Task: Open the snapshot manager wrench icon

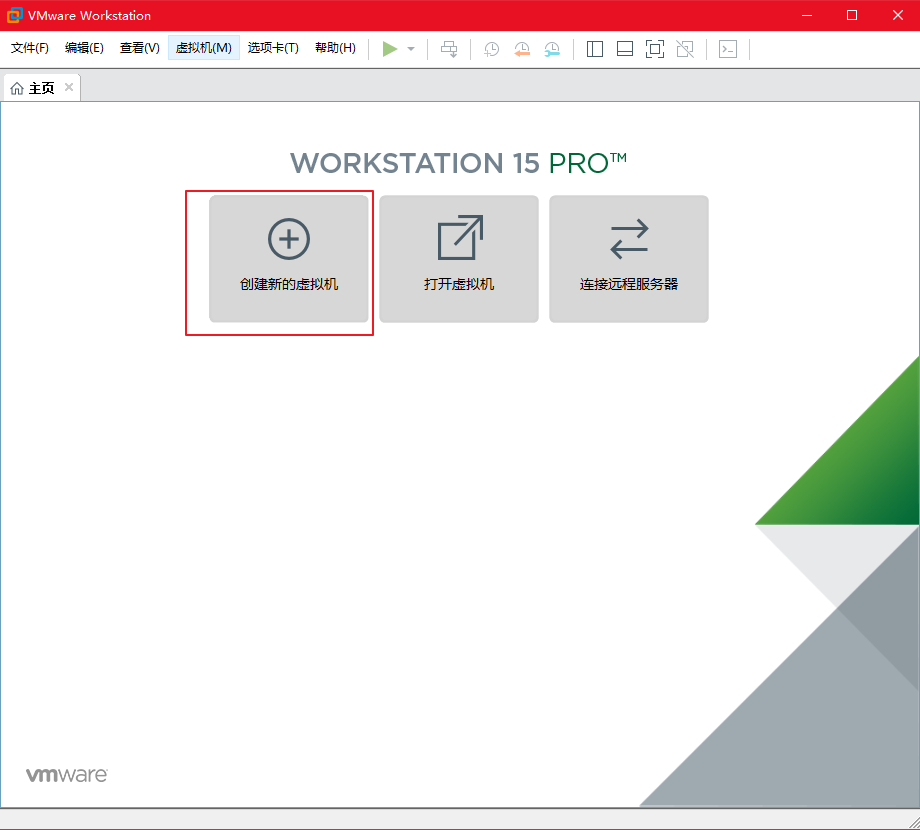Action: click(x=552, y=49)
